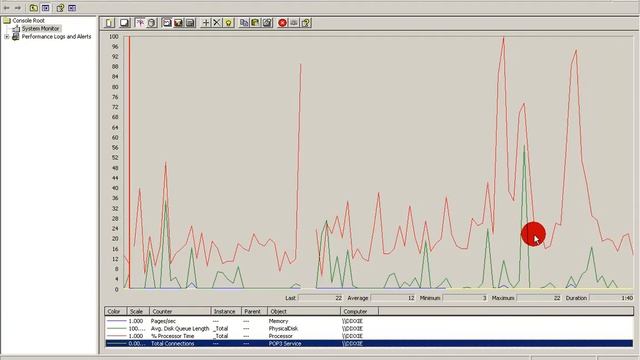
Task: Click the Duration value field
Action: coord(612,298)
